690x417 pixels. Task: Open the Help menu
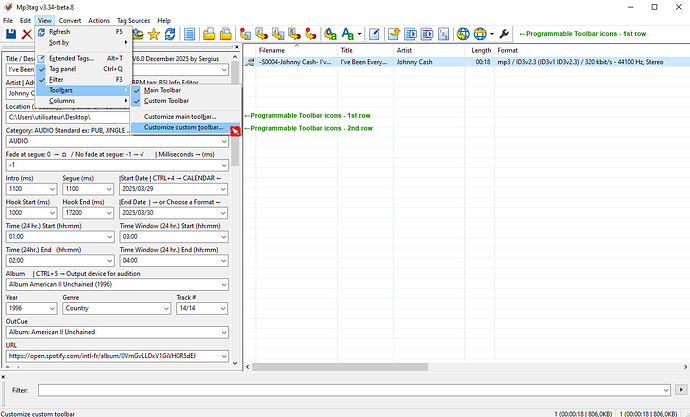(164, 21)
